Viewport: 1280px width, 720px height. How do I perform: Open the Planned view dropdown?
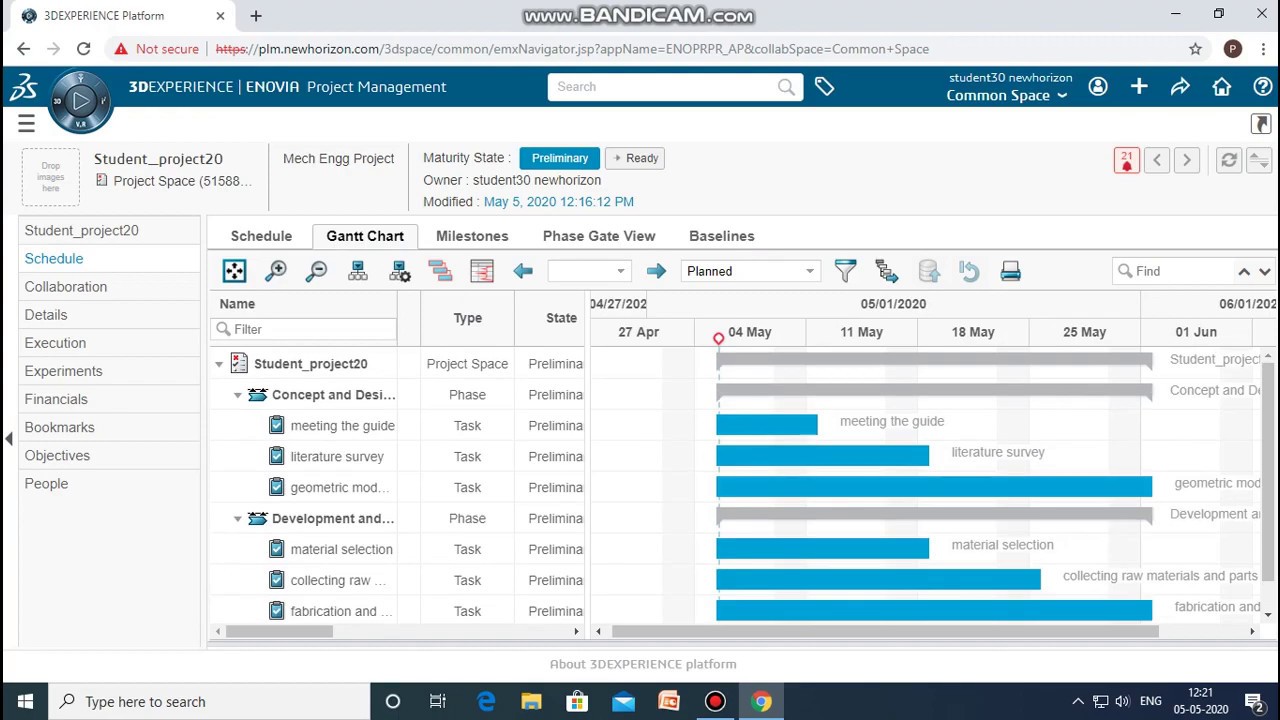pyautogui.click(x=750, y=271)
